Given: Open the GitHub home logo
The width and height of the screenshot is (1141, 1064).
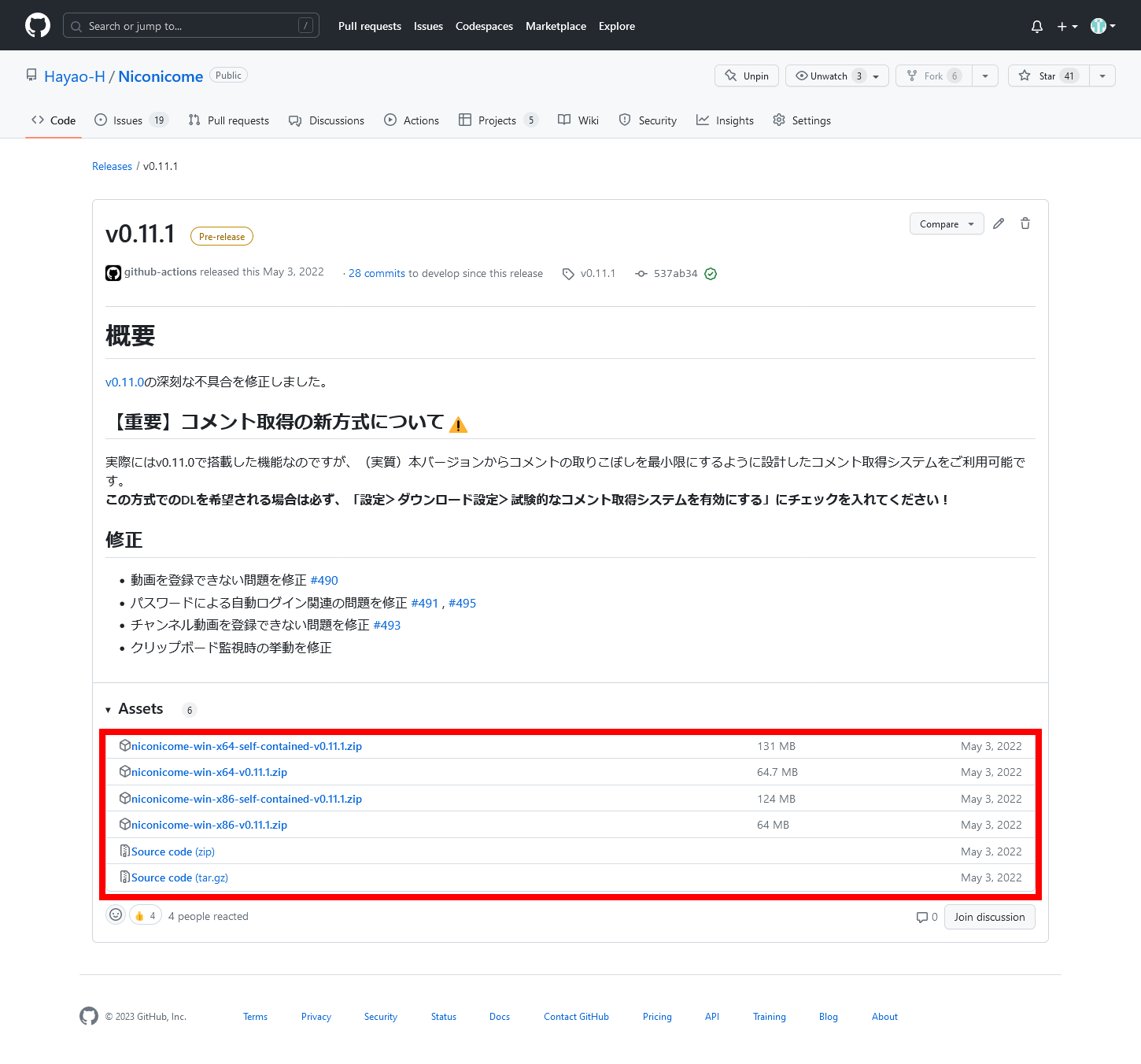Looking at the screenshot, I should click(x=38, y=25).
